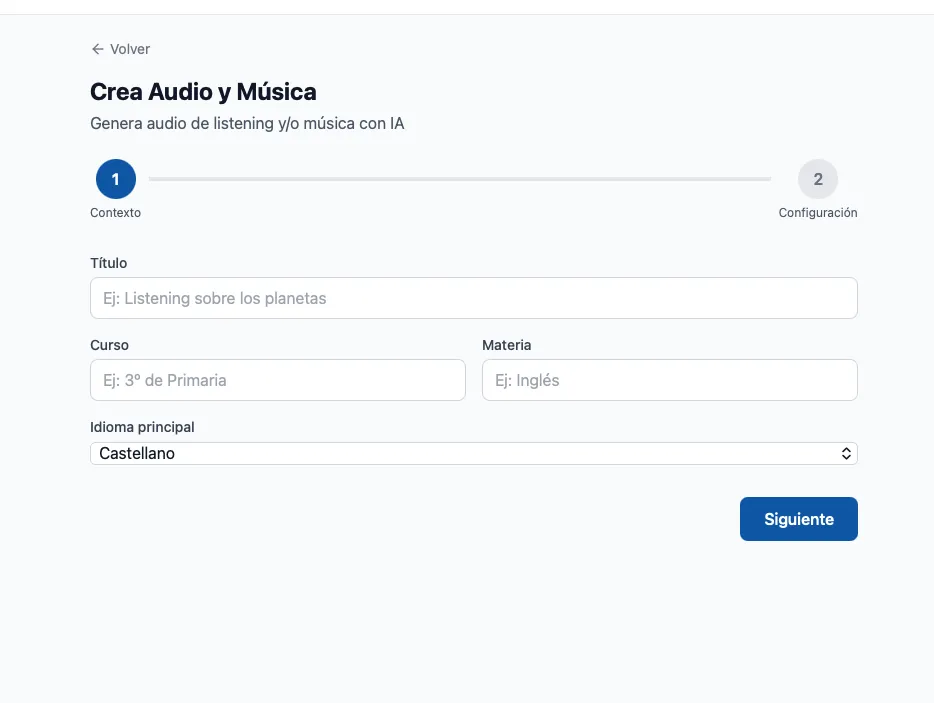Click the Título field label

(x=108, y=263)
